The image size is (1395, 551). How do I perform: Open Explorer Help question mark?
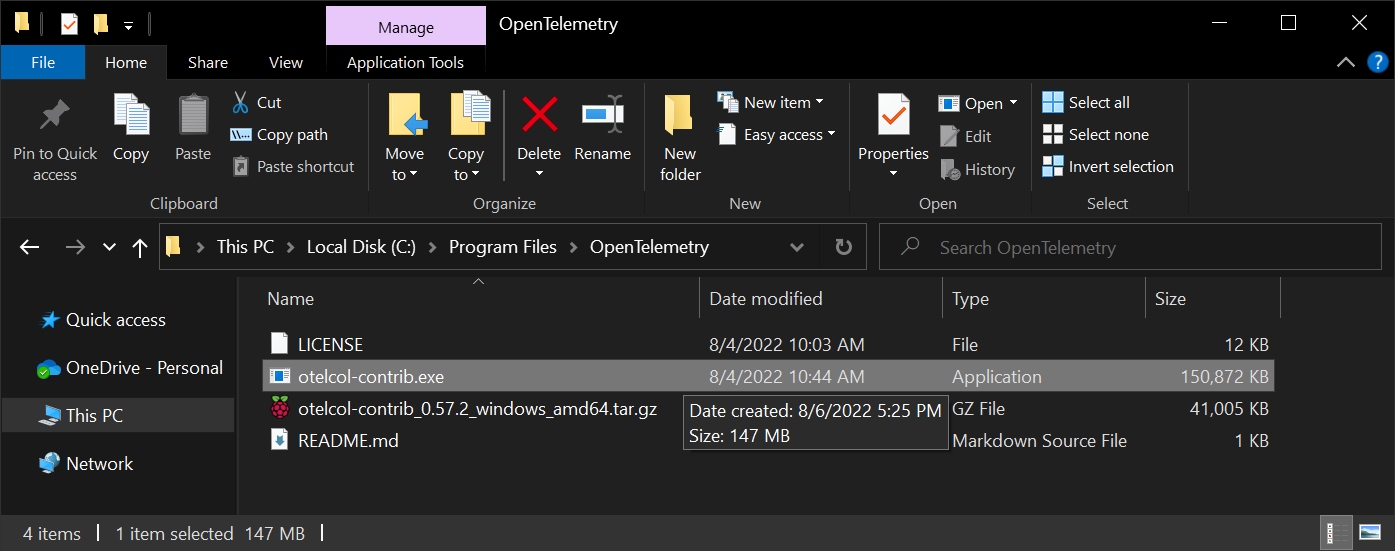pos(1377,62)
